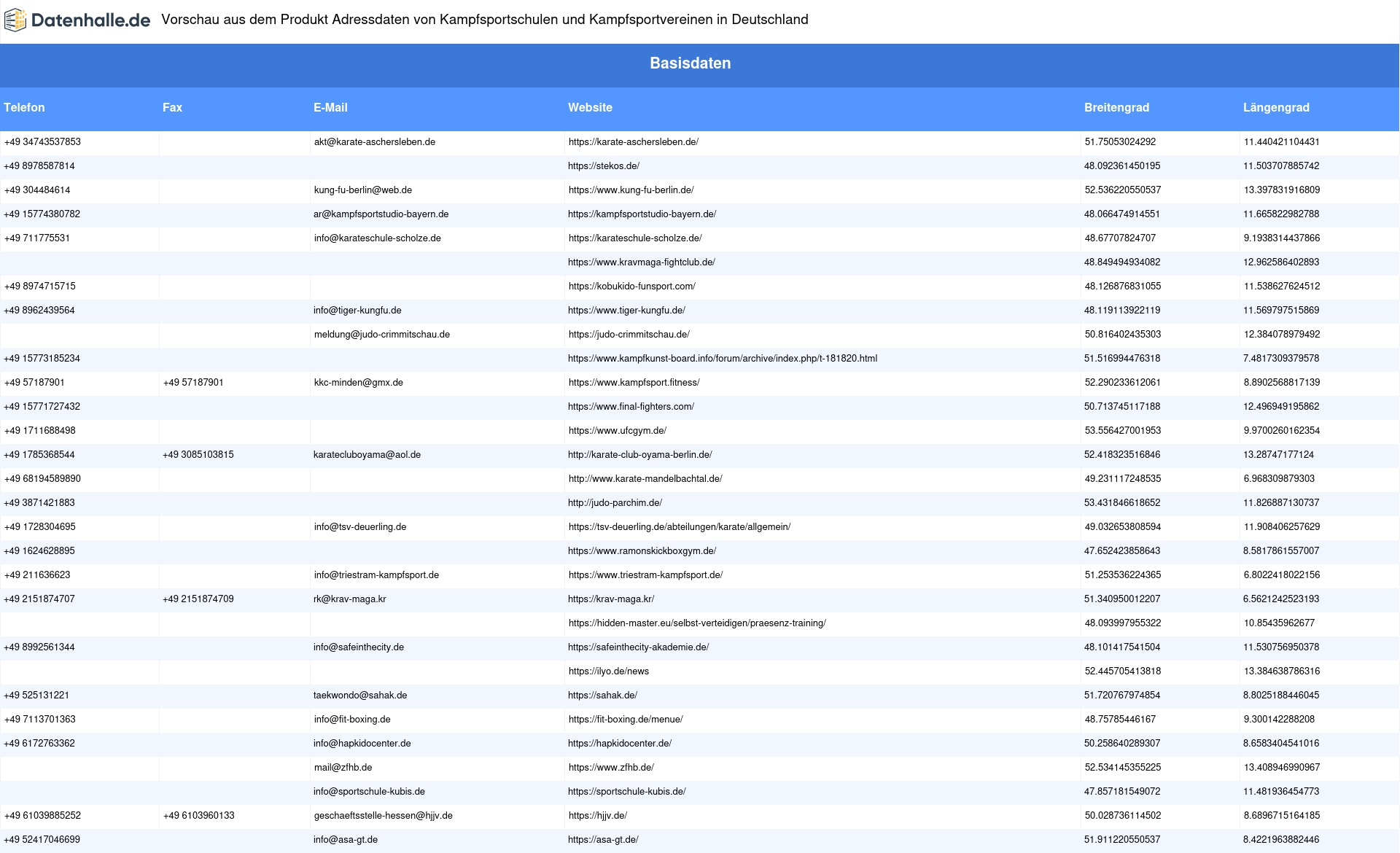Open https://kobukido-funsport.com/ entry
The height and width of the screenshot is (853, 1400).
(632, 287)
